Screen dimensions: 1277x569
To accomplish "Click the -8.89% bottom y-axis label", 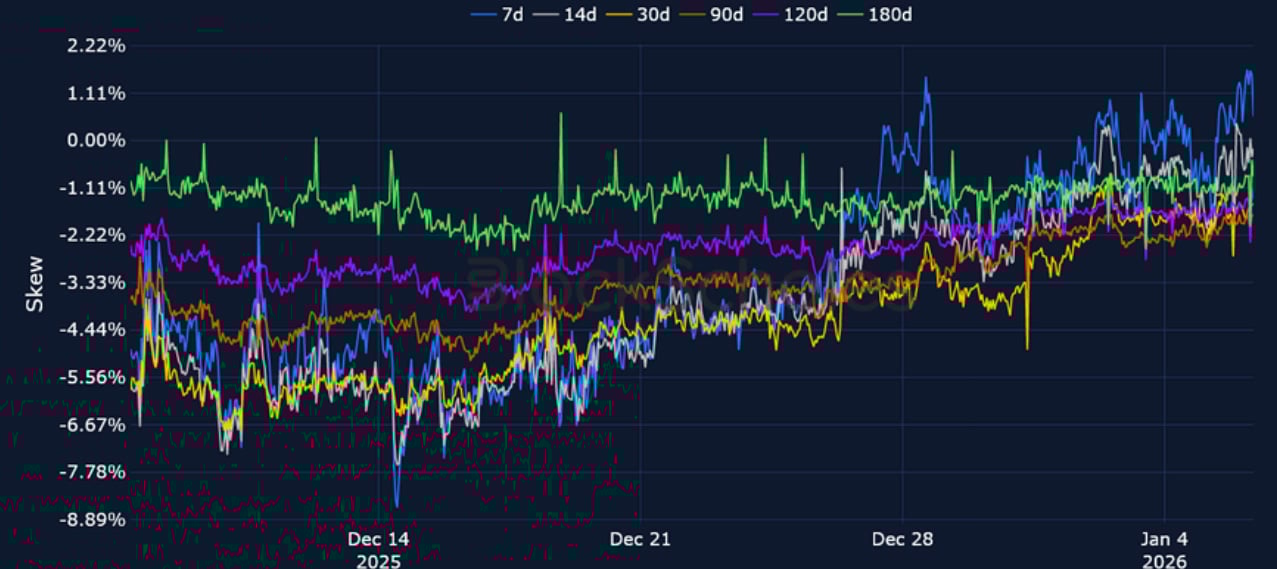I will point(94,519).
